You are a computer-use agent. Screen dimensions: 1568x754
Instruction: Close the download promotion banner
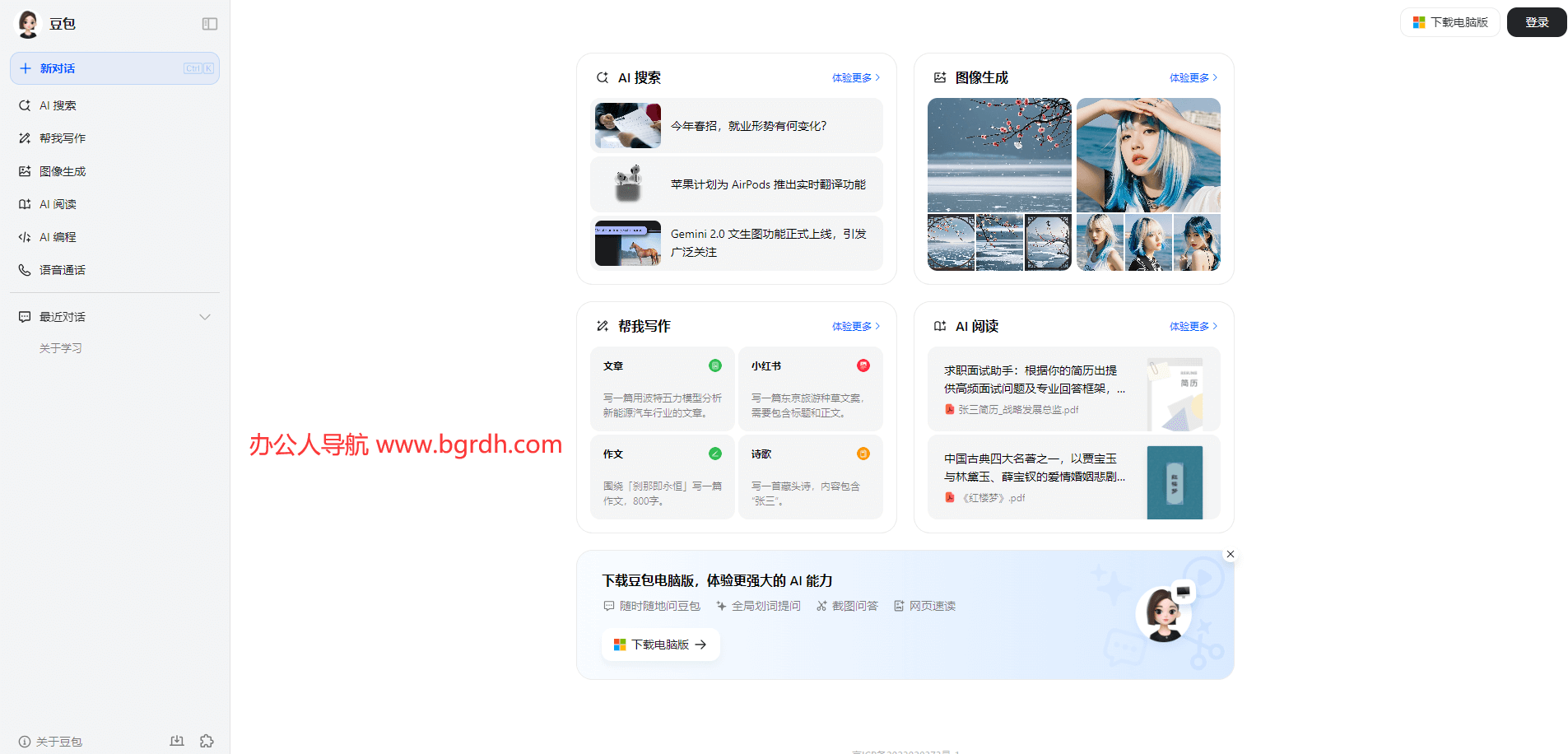[x=1231, y=554]
